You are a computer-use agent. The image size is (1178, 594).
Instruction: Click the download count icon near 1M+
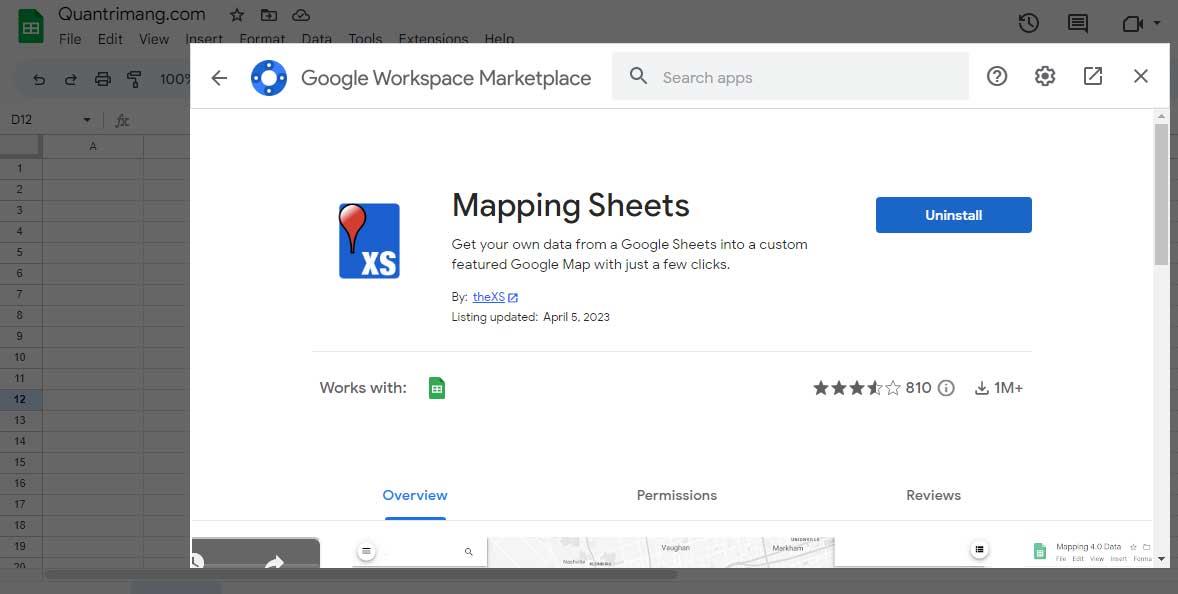981,388
